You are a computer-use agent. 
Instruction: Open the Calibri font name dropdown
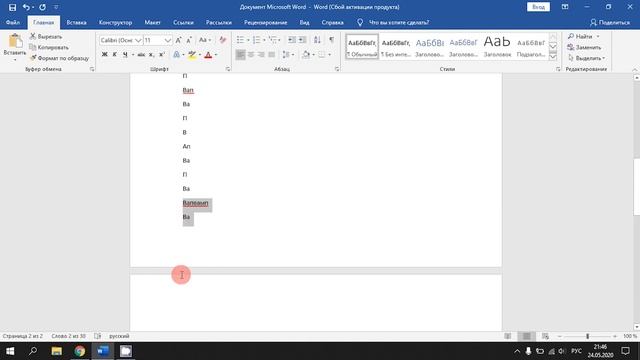tap(138, 40)
